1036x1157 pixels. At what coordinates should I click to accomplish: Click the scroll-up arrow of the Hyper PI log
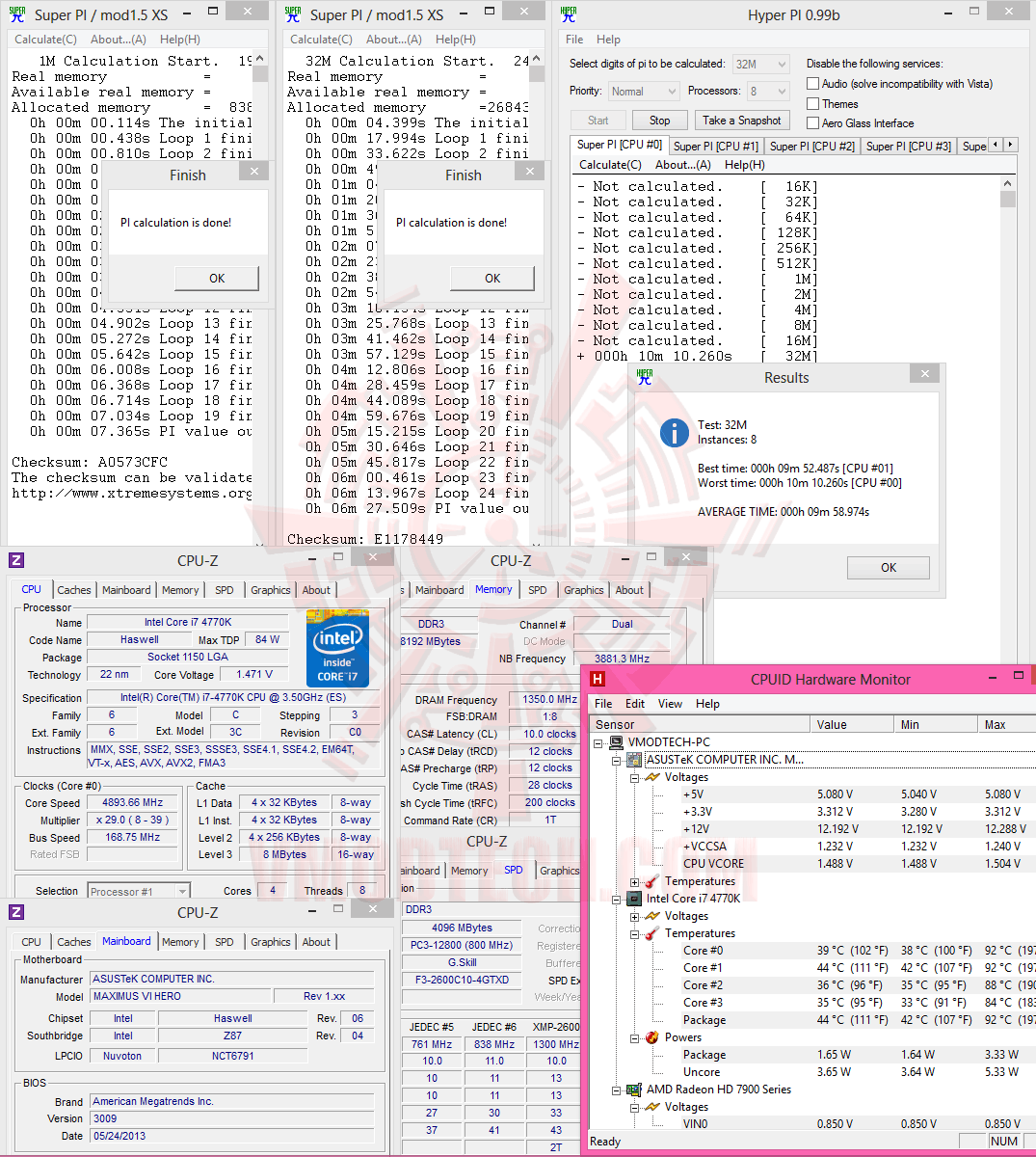pos(1008,183)
